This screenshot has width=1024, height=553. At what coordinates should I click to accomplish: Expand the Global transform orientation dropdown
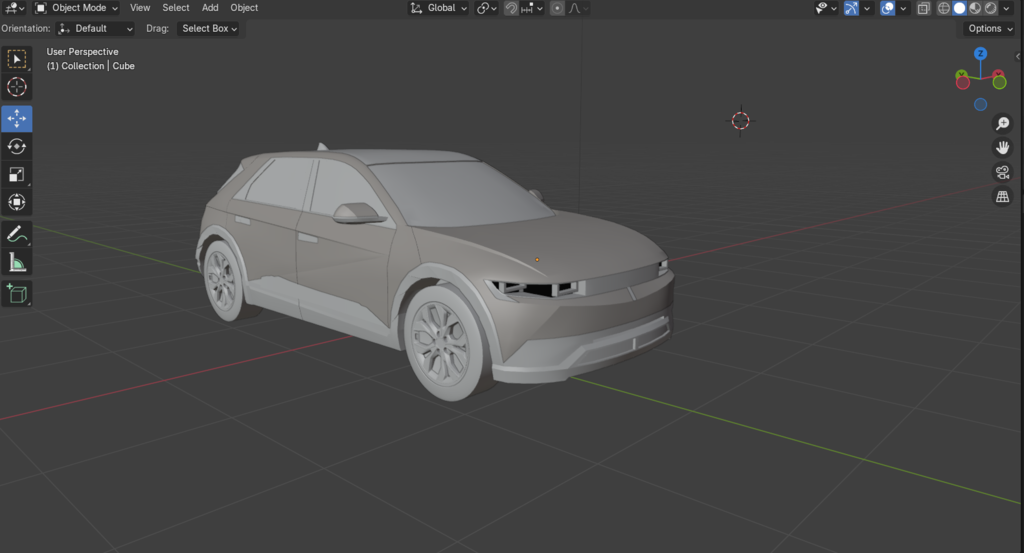[439, 8]
